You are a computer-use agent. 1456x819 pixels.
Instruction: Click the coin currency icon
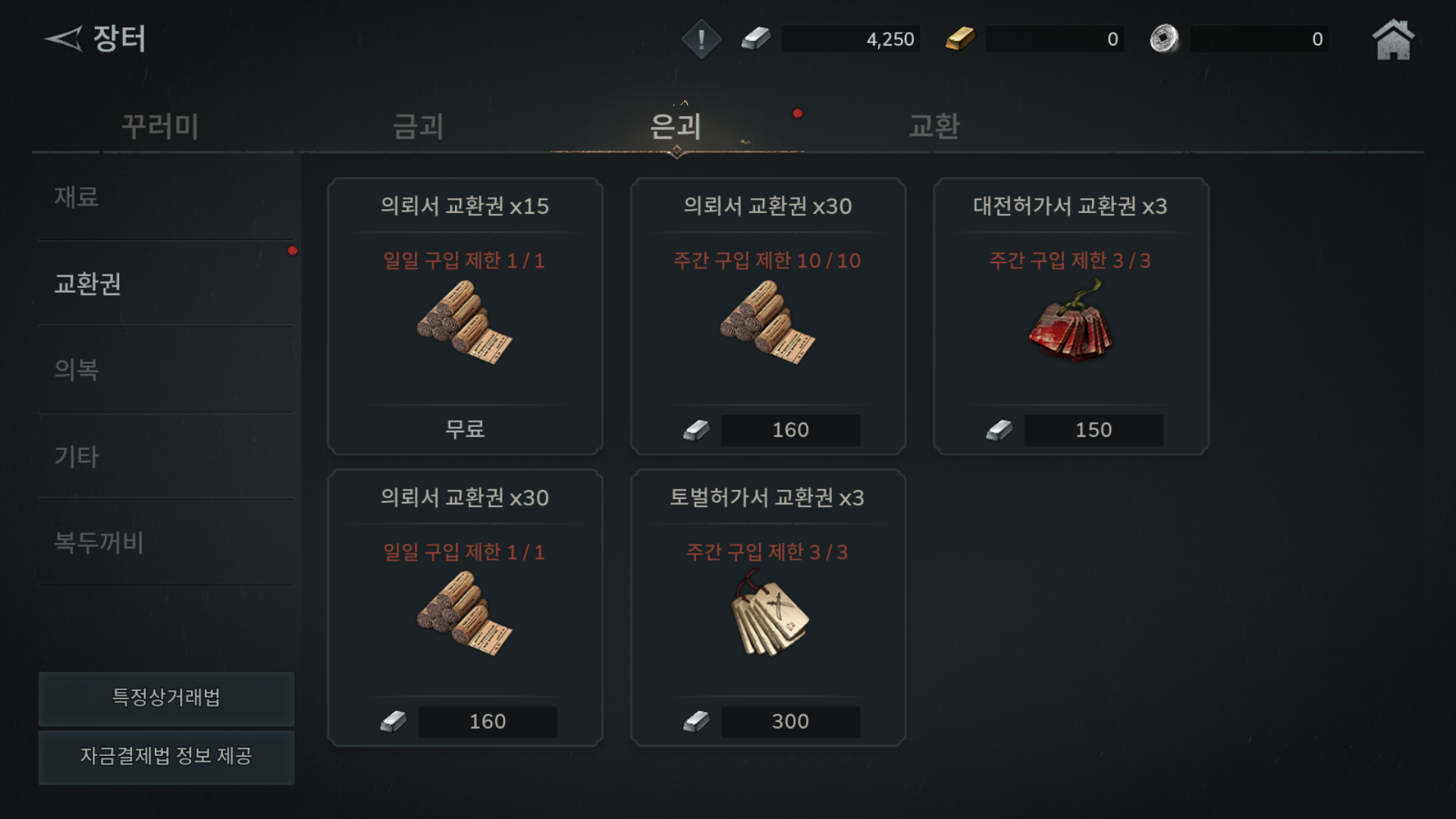(x=1164, y=39)
